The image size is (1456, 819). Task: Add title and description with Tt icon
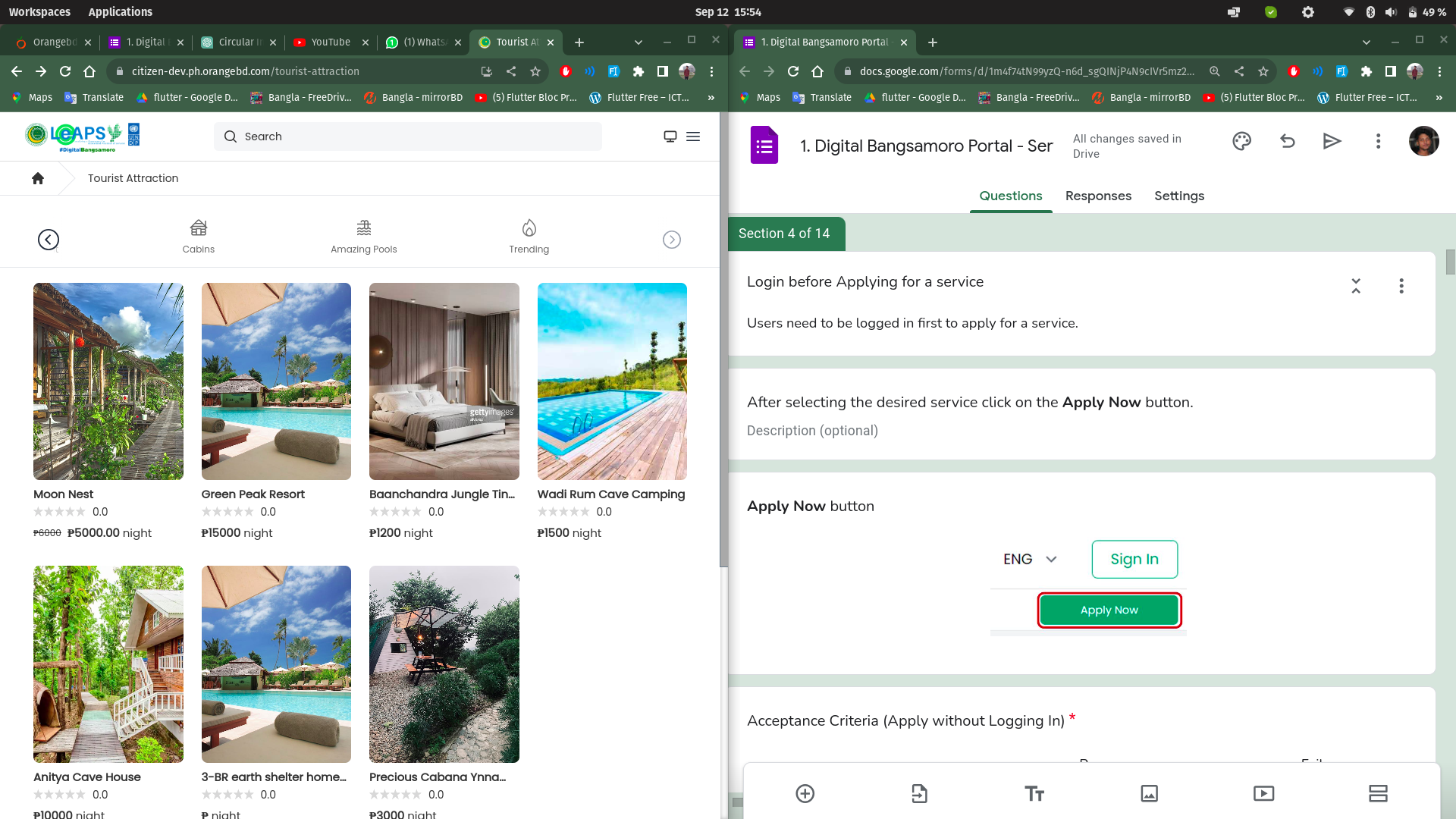click(1034, 793)
